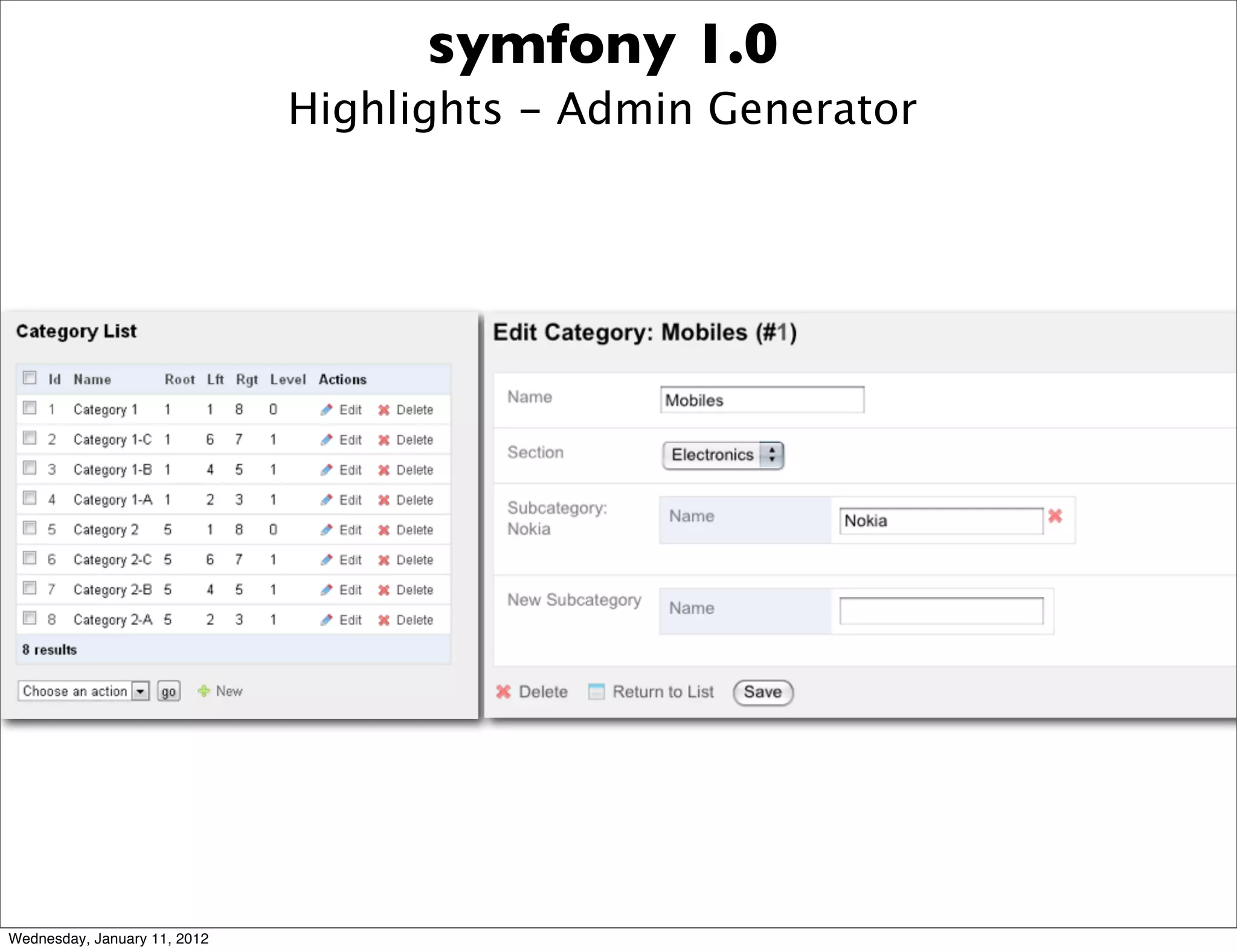Click the red Delete cross for Category 1

pyautogui.click(x=384, y=410)
